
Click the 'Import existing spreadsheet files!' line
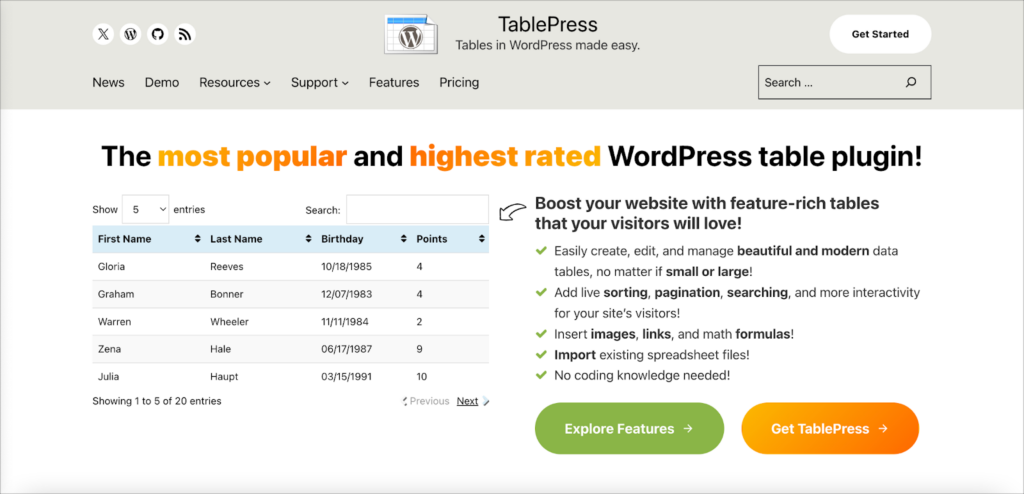(652, 355)
